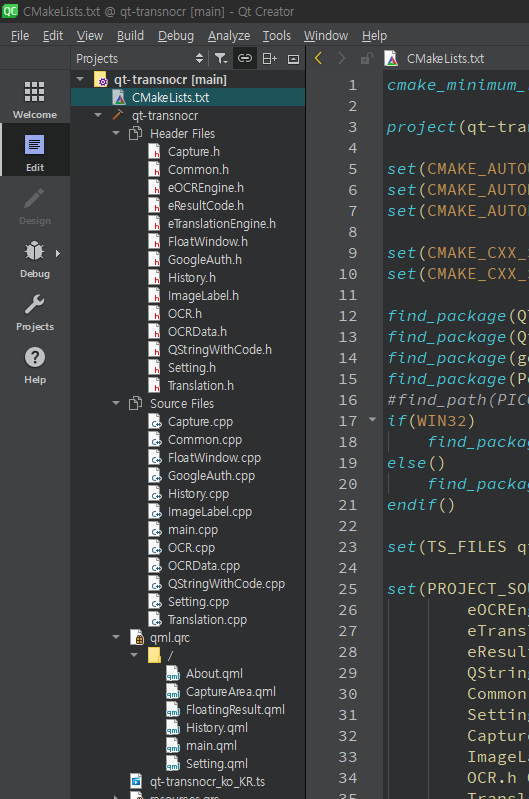Select Translation.h file
Viewport: 529px width, 799px height.
(x=201, y=386)
